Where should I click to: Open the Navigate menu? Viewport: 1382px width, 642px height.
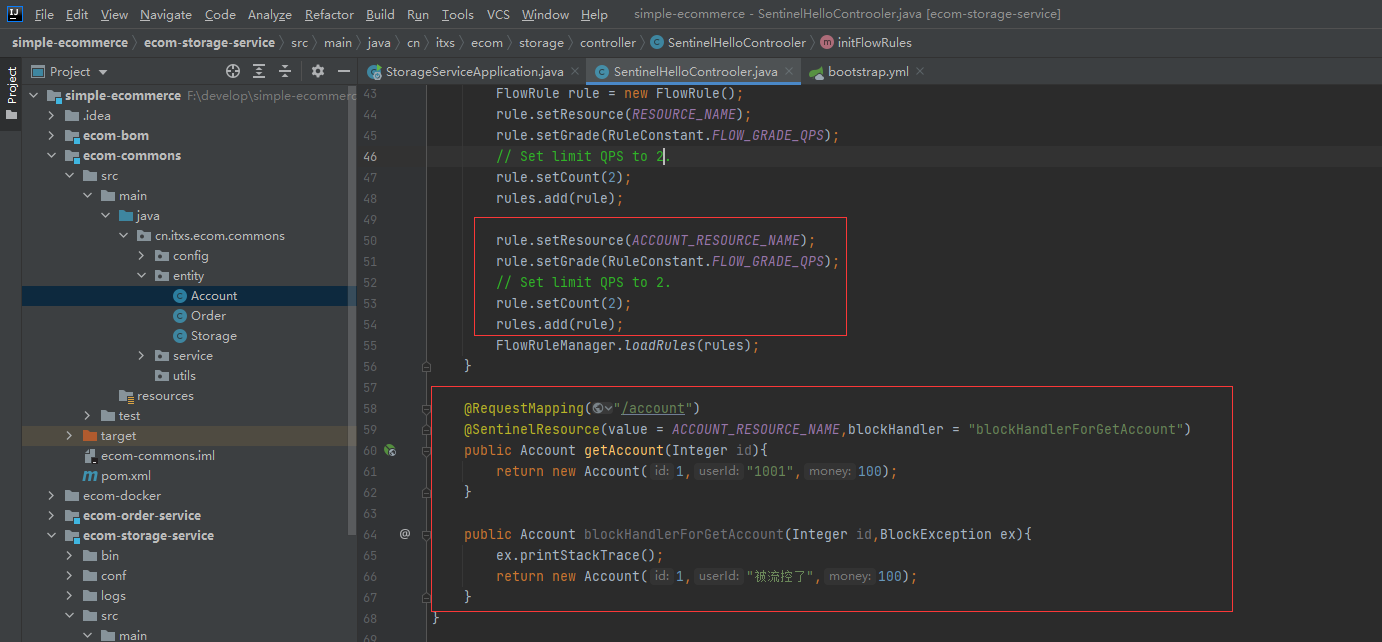pos(166,14)
